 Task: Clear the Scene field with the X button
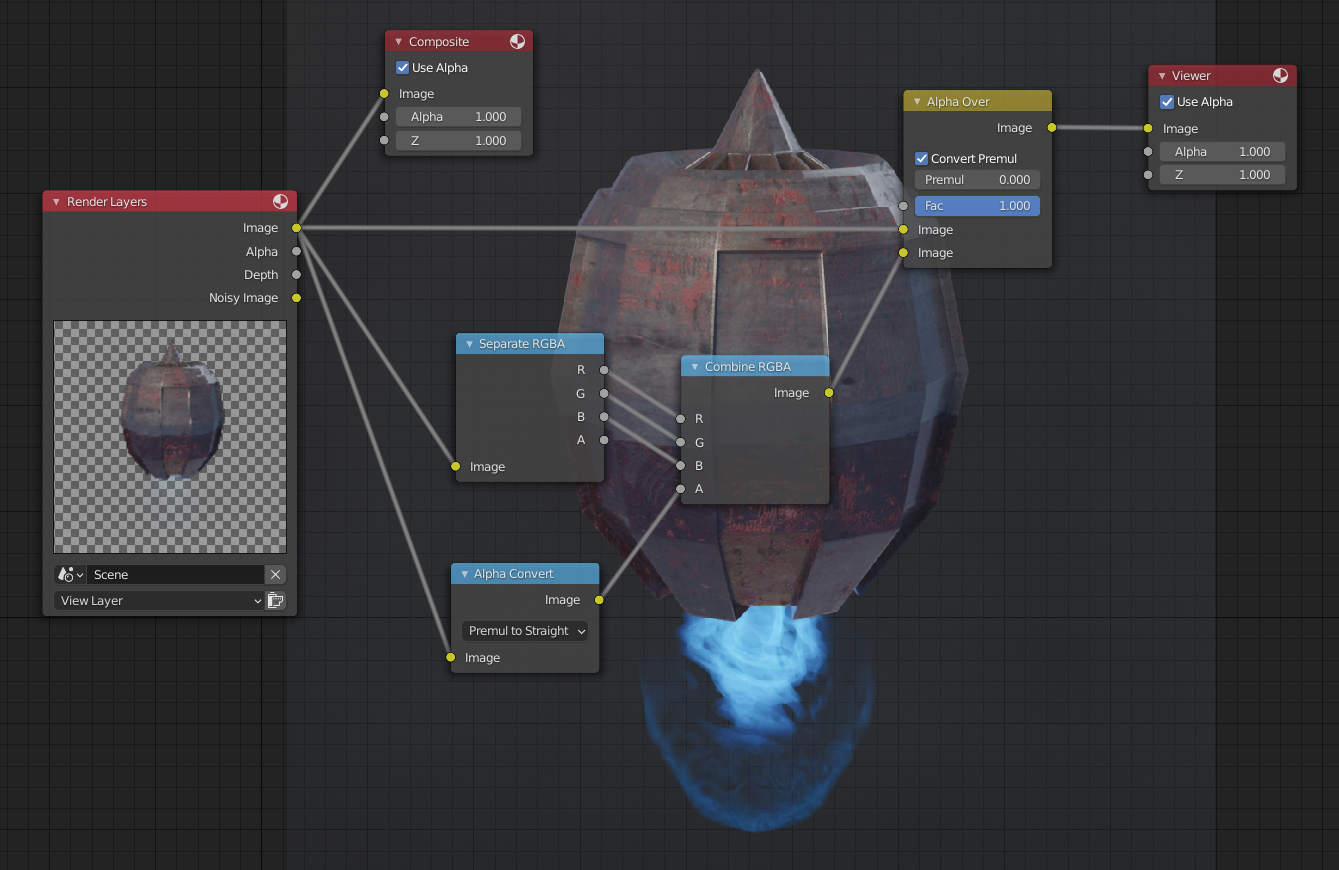pyautogui.click(x=275, y=575)
